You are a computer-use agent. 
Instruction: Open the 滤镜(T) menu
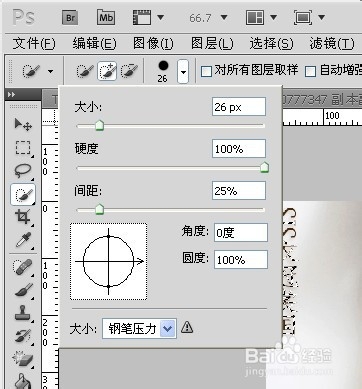332,44
